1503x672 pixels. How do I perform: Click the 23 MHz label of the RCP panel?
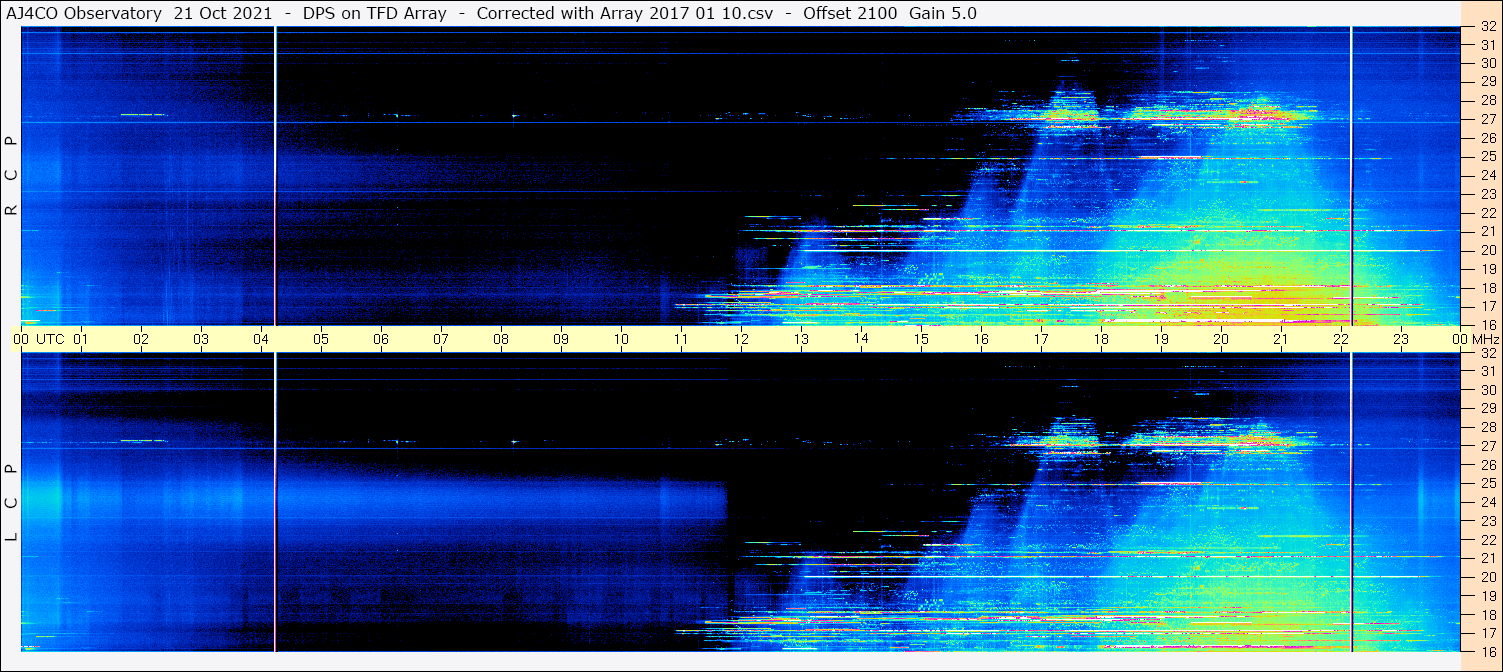(1488, 194)
